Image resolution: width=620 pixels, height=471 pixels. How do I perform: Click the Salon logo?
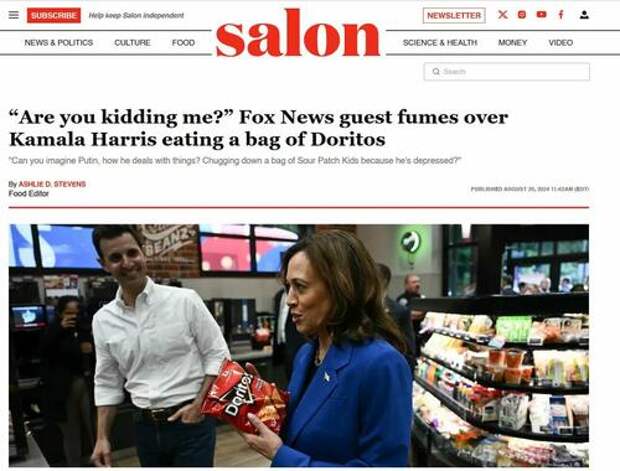298,34
